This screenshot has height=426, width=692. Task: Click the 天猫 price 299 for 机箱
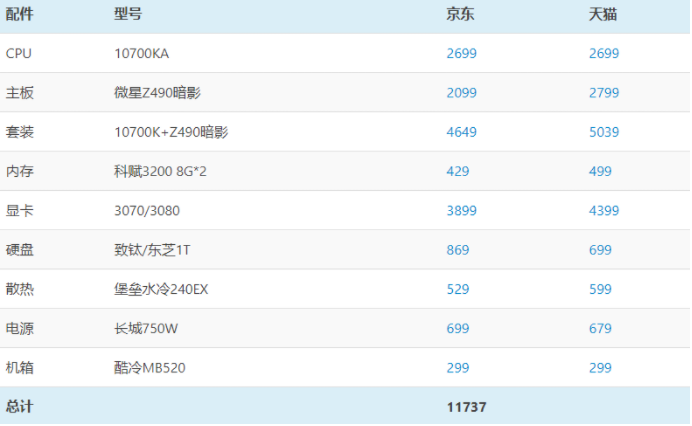pos(600,368)
